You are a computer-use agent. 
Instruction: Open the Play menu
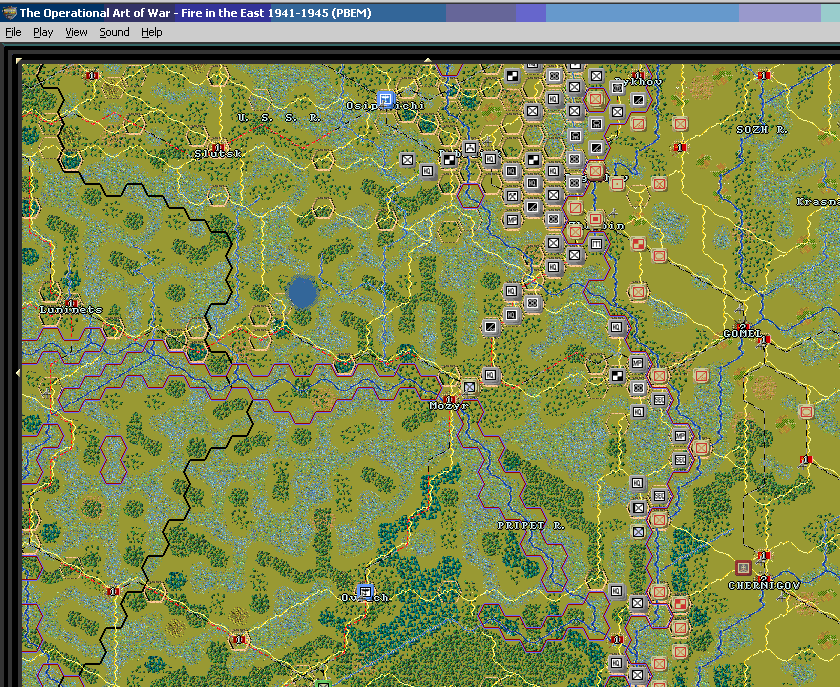(43, 32)
